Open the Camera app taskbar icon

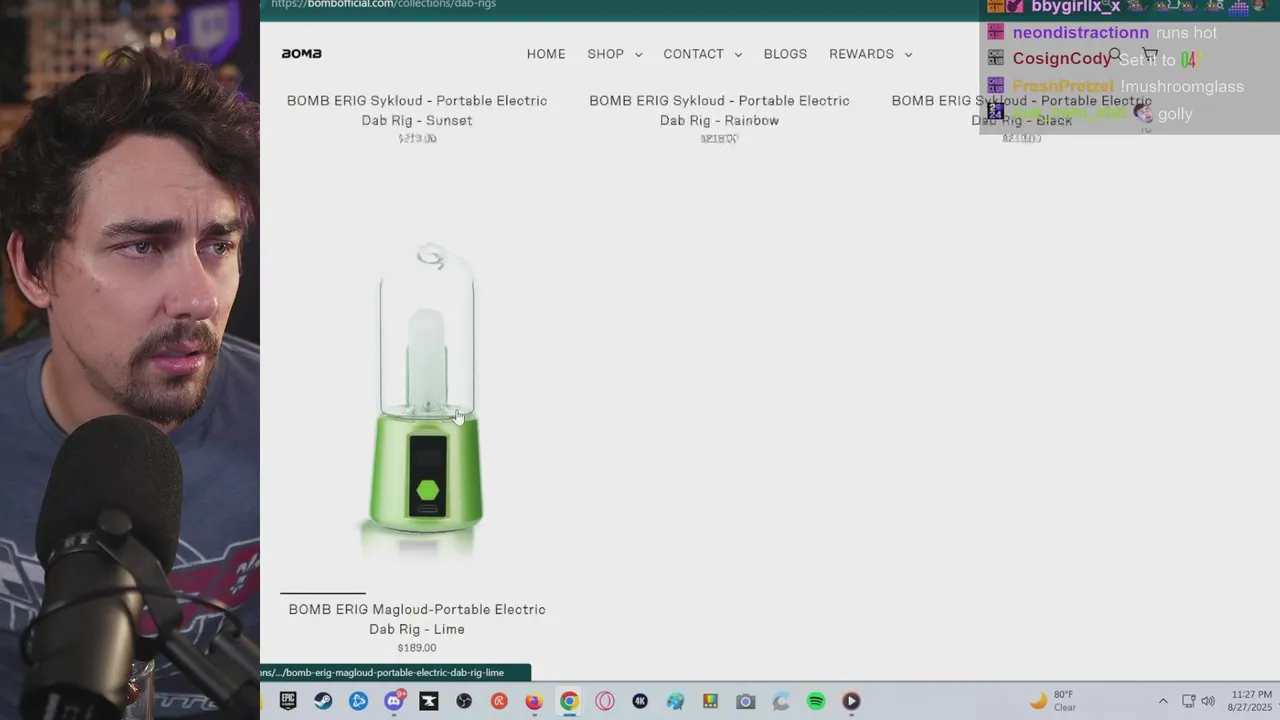745,701
